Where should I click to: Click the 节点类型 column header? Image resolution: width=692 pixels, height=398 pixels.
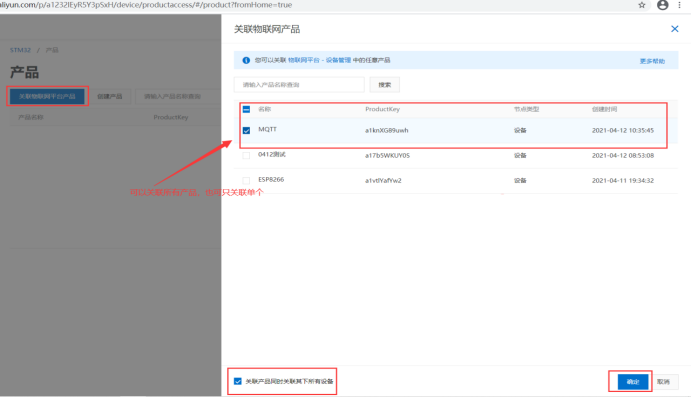tap(526, 109)
